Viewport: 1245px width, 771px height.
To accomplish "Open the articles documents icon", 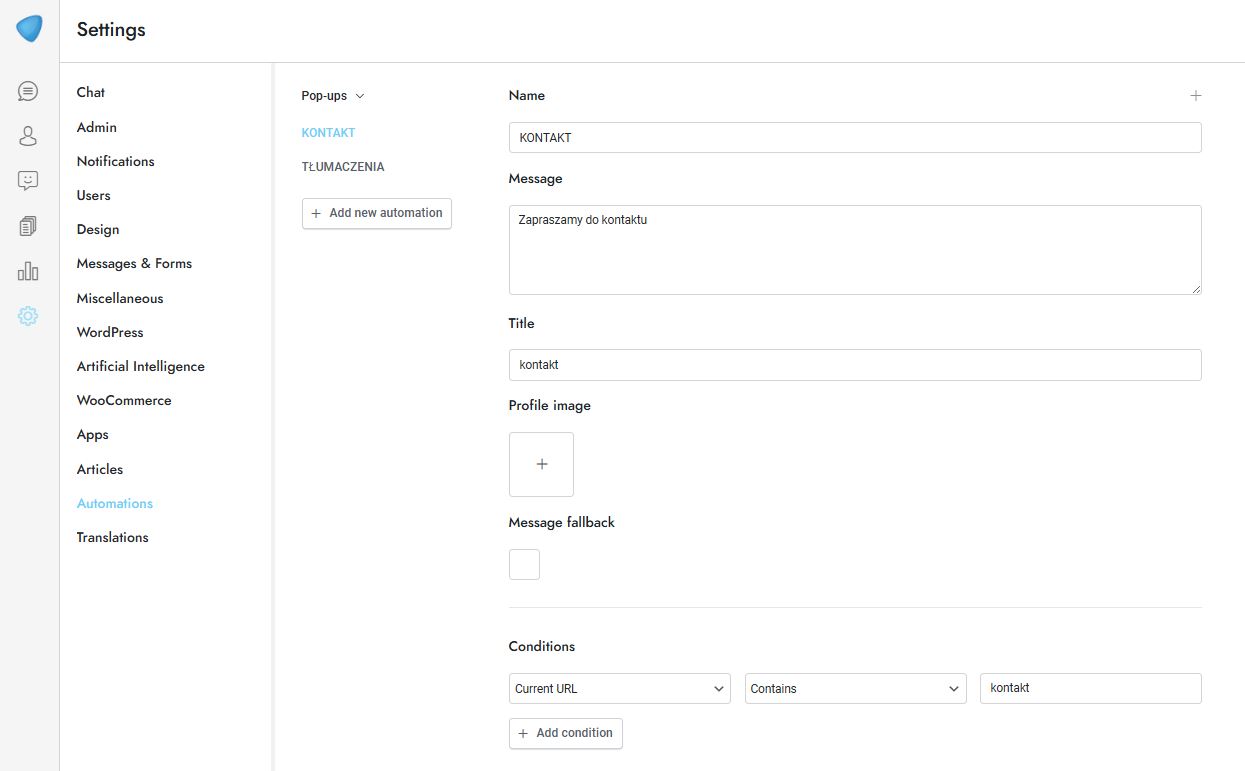I will tap(28, 226).
